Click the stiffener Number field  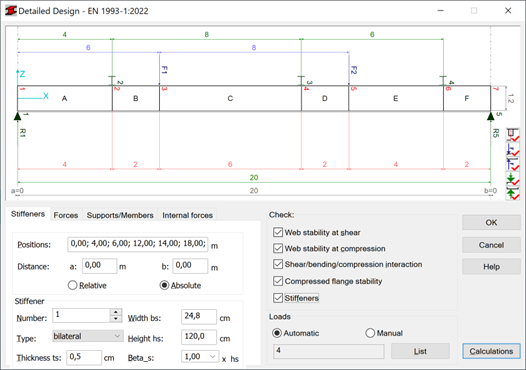82,315
